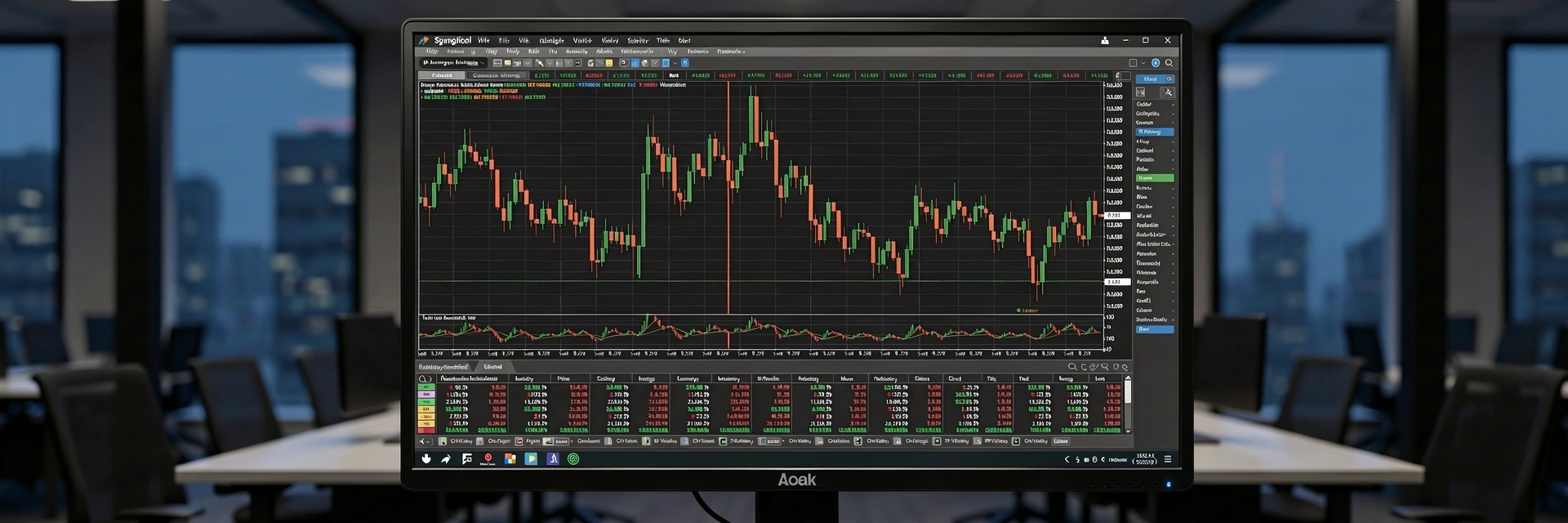Click the hamburger menu icon at bottom right
The width and height of the screenshot is (1568, 523).
[1168, 459]
